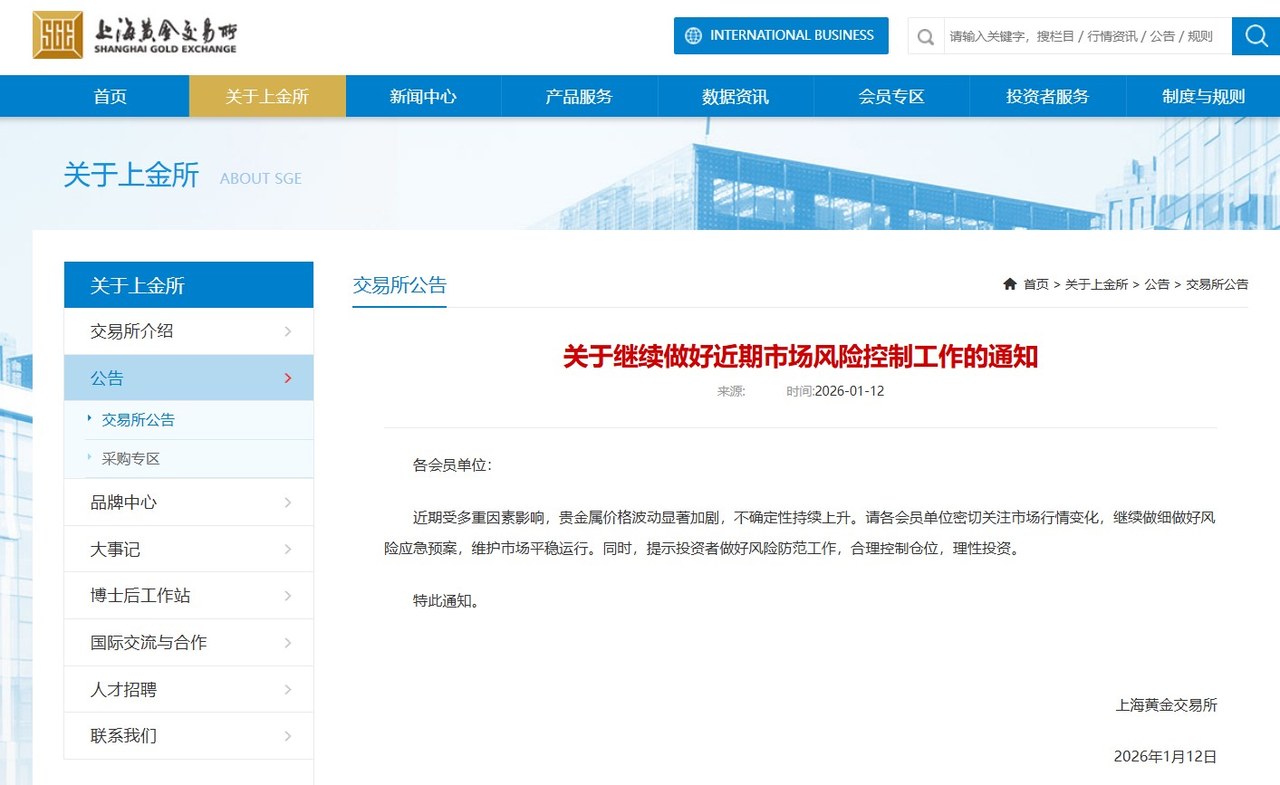Open the 数据资讯 navigation tab

735,97
